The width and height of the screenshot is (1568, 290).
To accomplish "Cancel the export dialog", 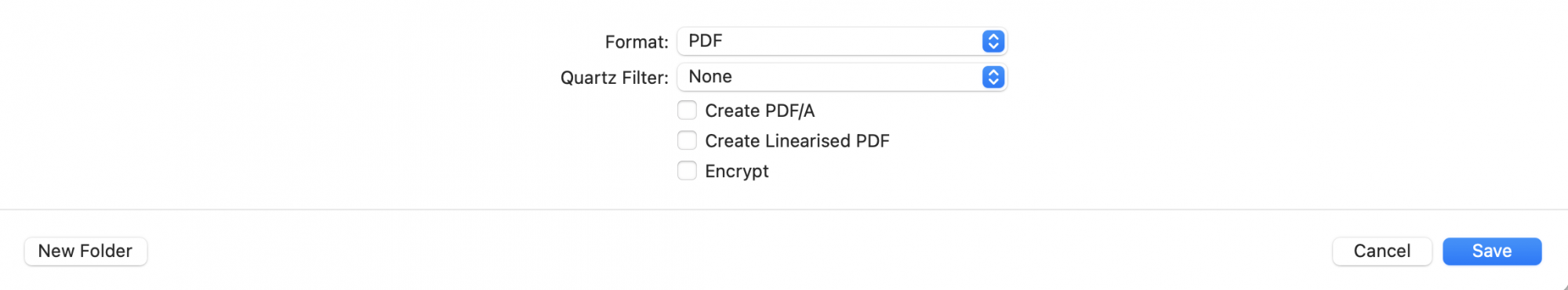I will (1382, 252).
